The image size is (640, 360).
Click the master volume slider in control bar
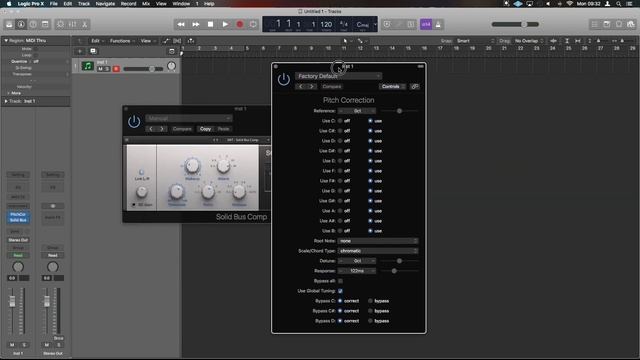[515, 24]
